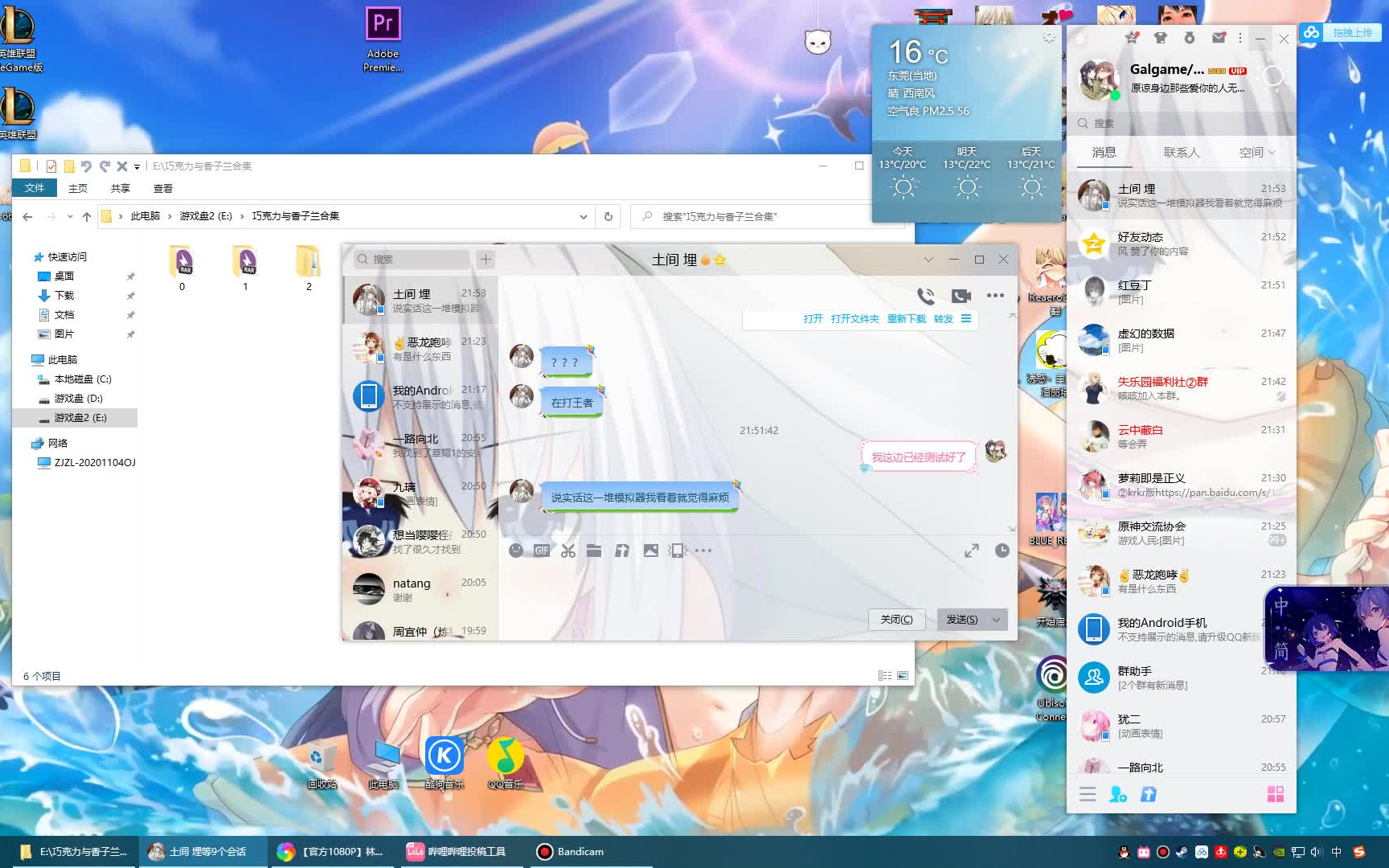Open the skin shirt icon in QQ header
This screenshot has width=1389, height=868.
click(1160, 37)
